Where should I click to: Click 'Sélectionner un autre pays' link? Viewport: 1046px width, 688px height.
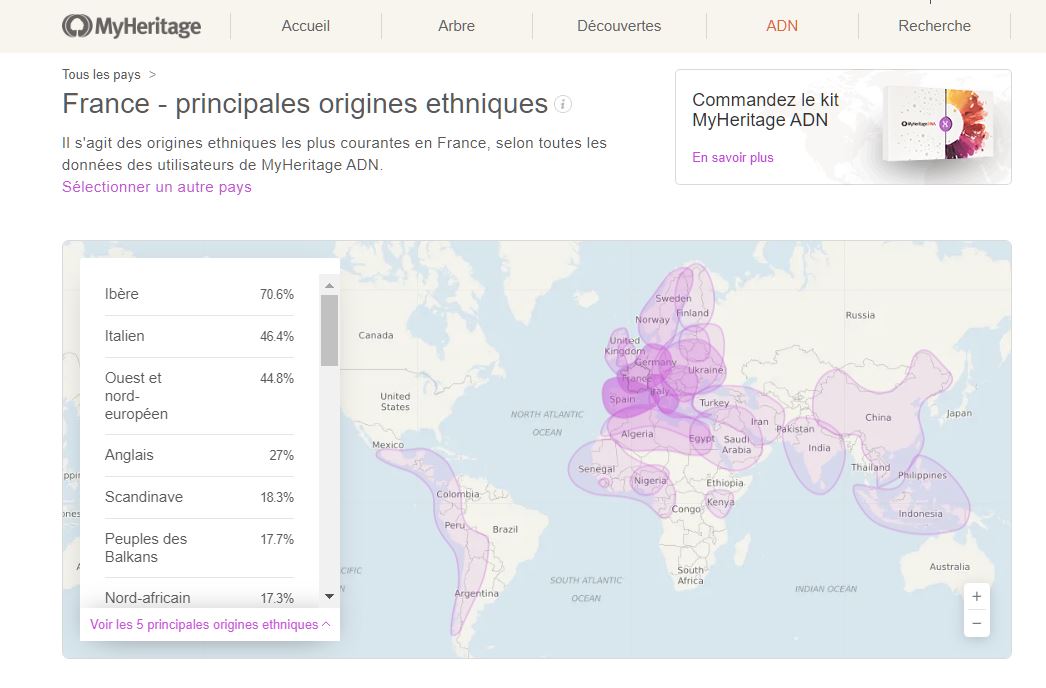click(x=157, y=187)
